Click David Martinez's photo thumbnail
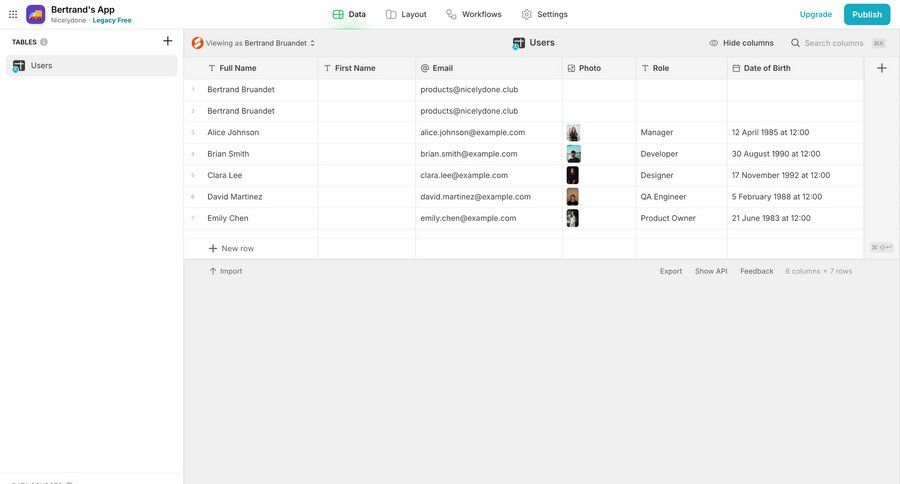Image resolution: width=900 pixels, height=484 pixels. [x=572, y=196]
